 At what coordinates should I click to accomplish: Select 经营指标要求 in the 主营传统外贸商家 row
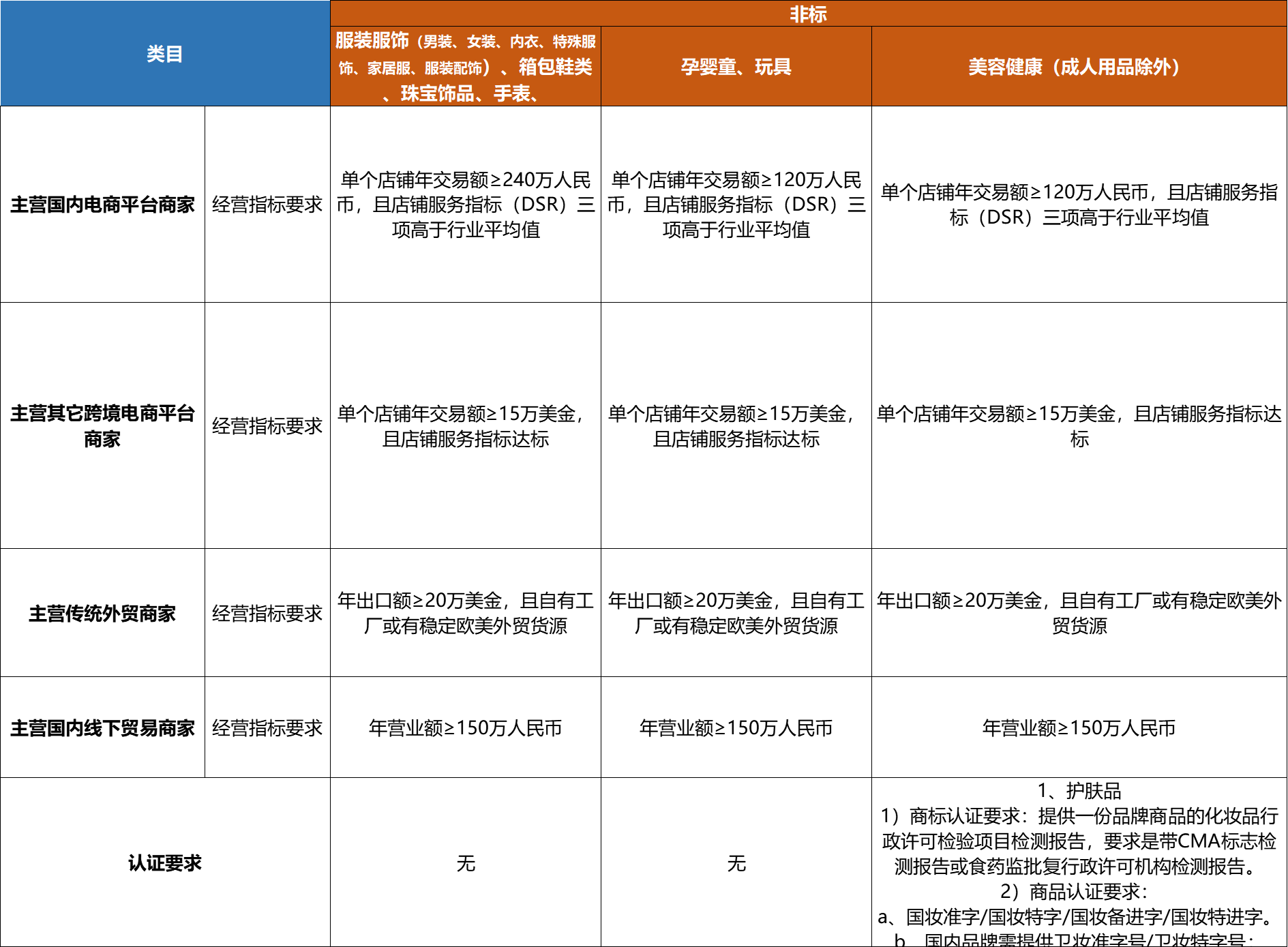(267, 613)
